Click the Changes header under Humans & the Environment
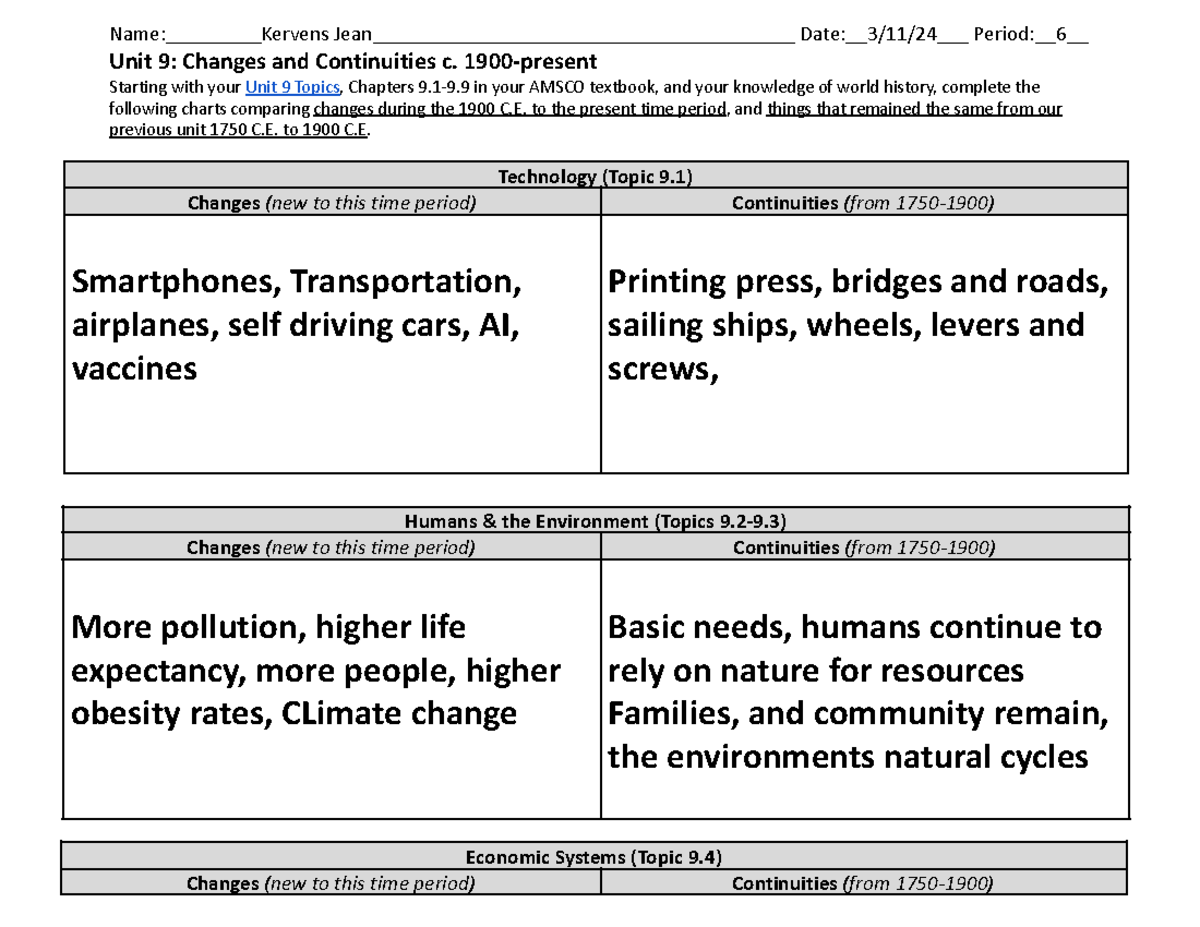 332,547
